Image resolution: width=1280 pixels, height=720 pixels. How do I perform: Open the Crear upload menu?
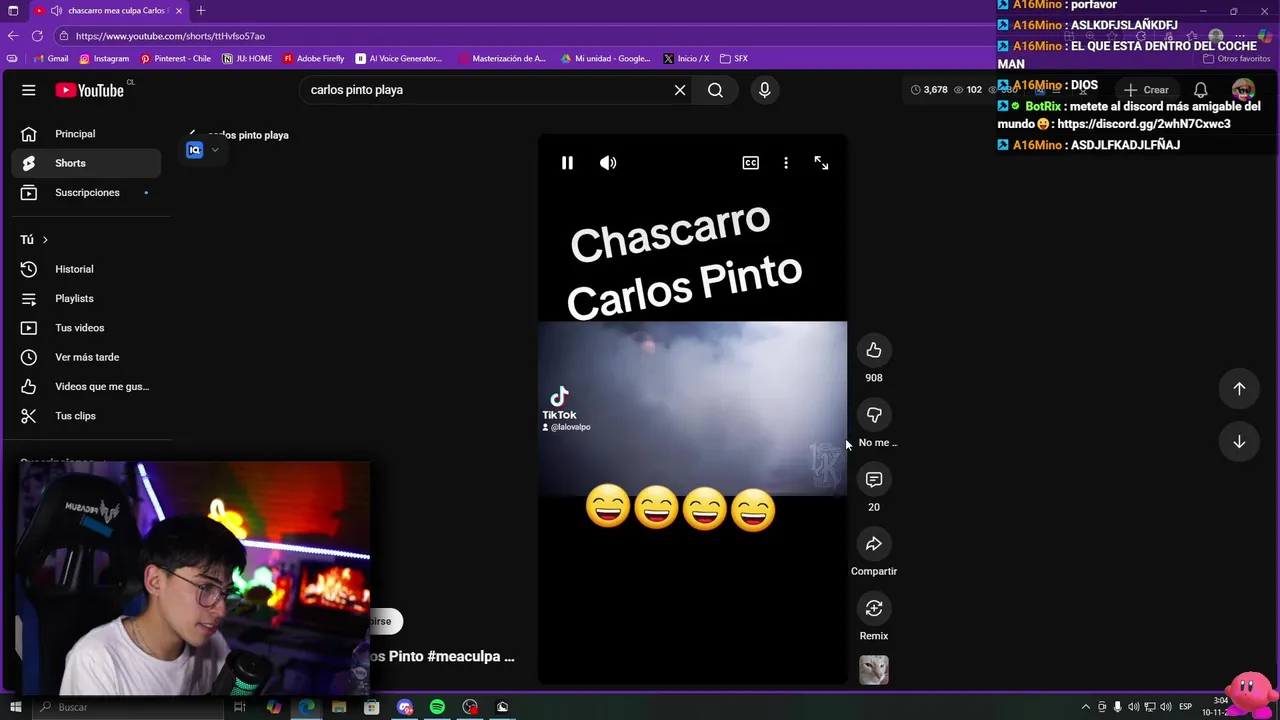[x=1146, y=90]
